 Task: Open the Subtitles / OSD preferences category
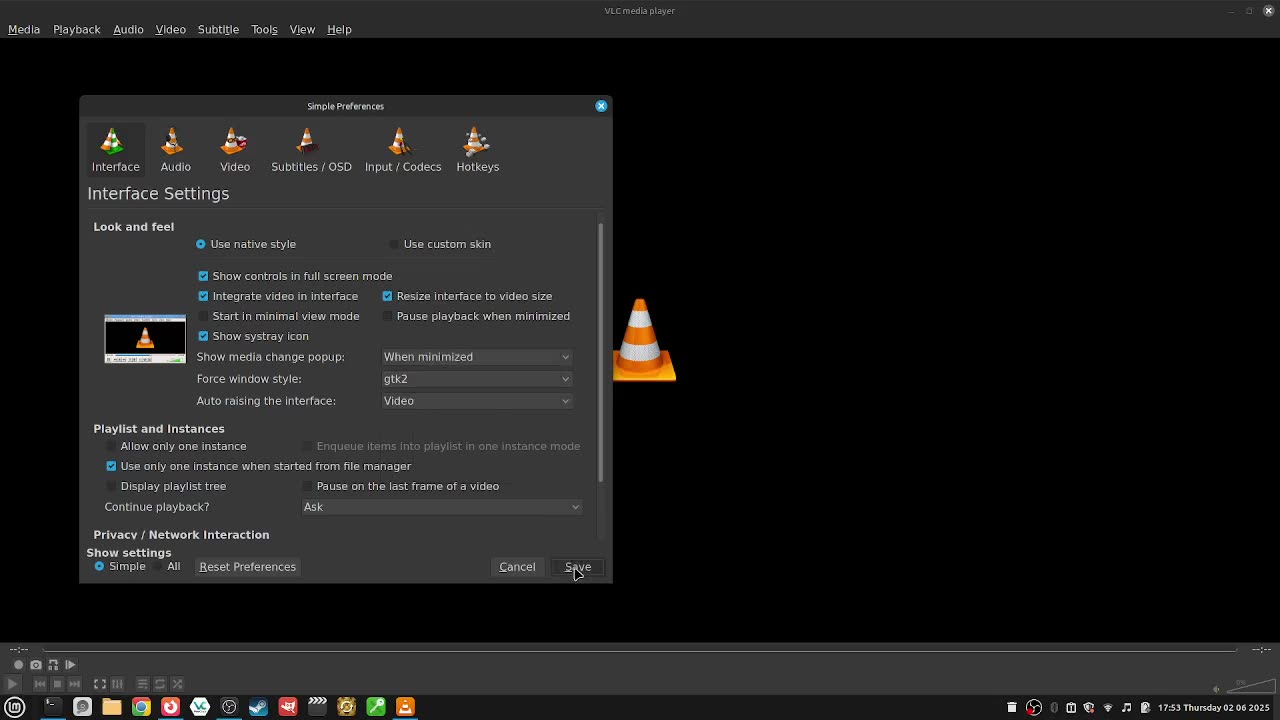click(311, 150)
